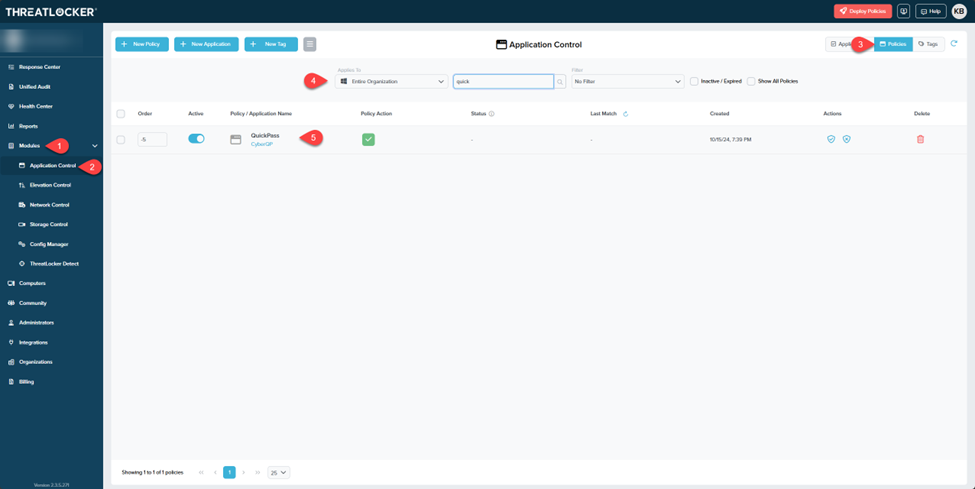This screenshot has height=489, width=975.
Task: Go to the first page of policies
Action: (201, 473)
